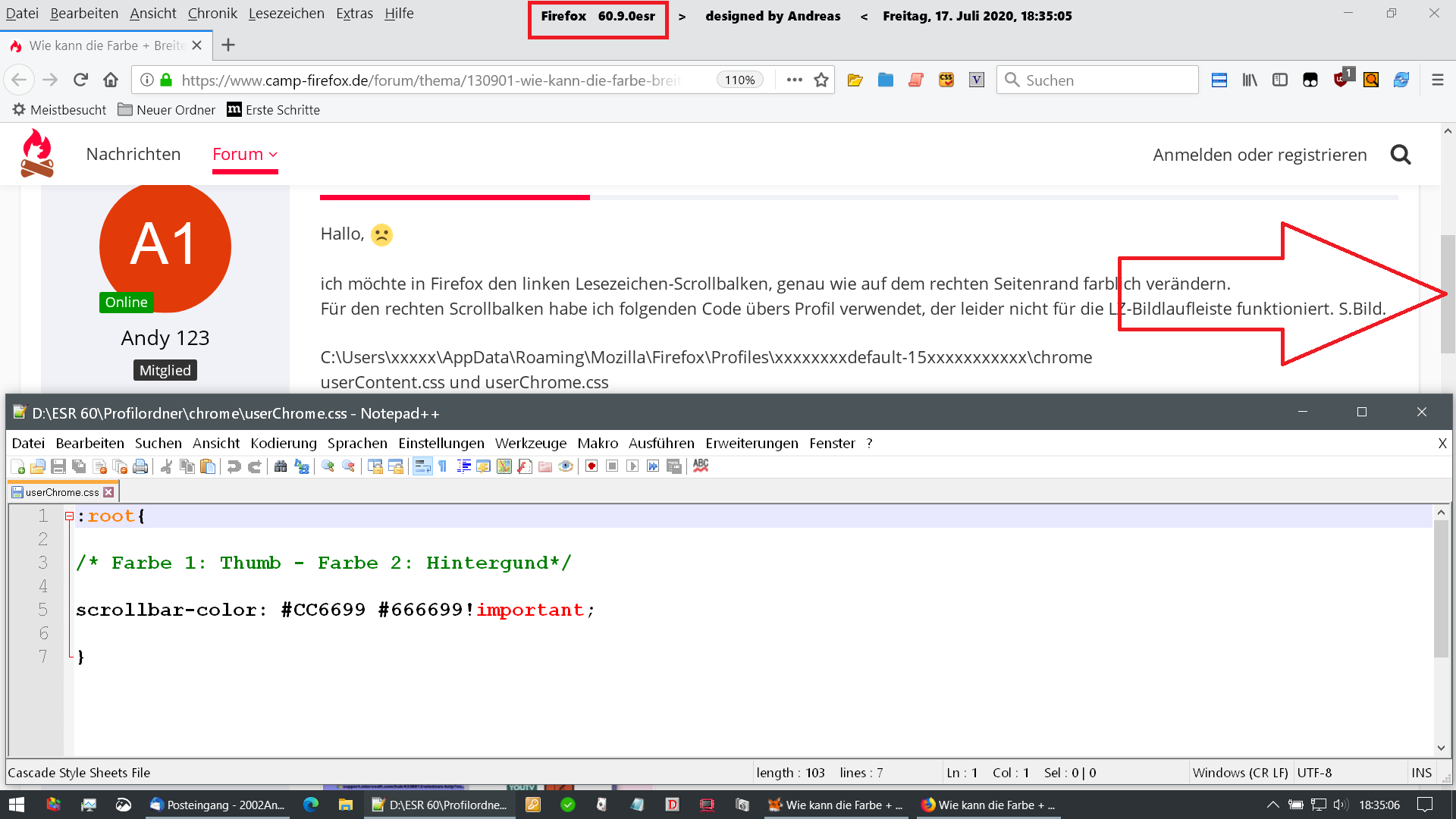
Task: Click Anmelden oder registrieren link
Action: [x=1260, y=155]
